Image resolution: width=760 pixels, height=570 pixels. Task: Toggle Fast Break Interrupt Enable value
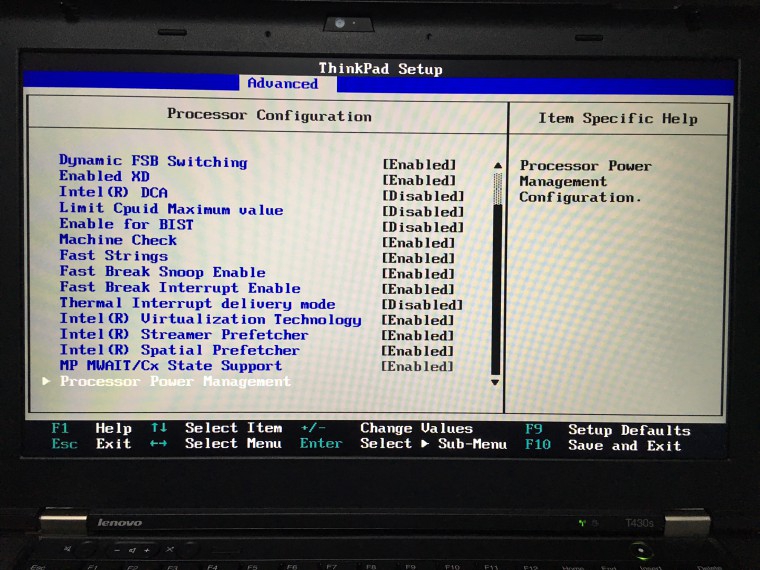418,289
